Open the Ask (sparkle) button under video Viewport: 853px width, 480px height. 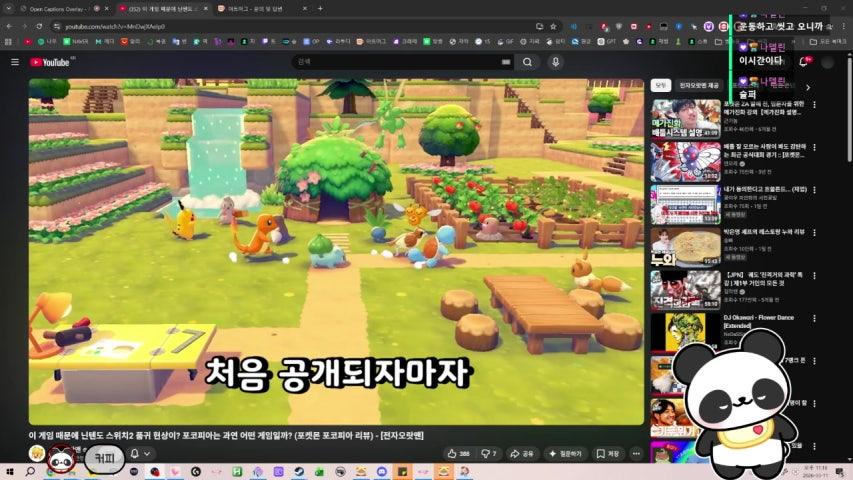565,453
